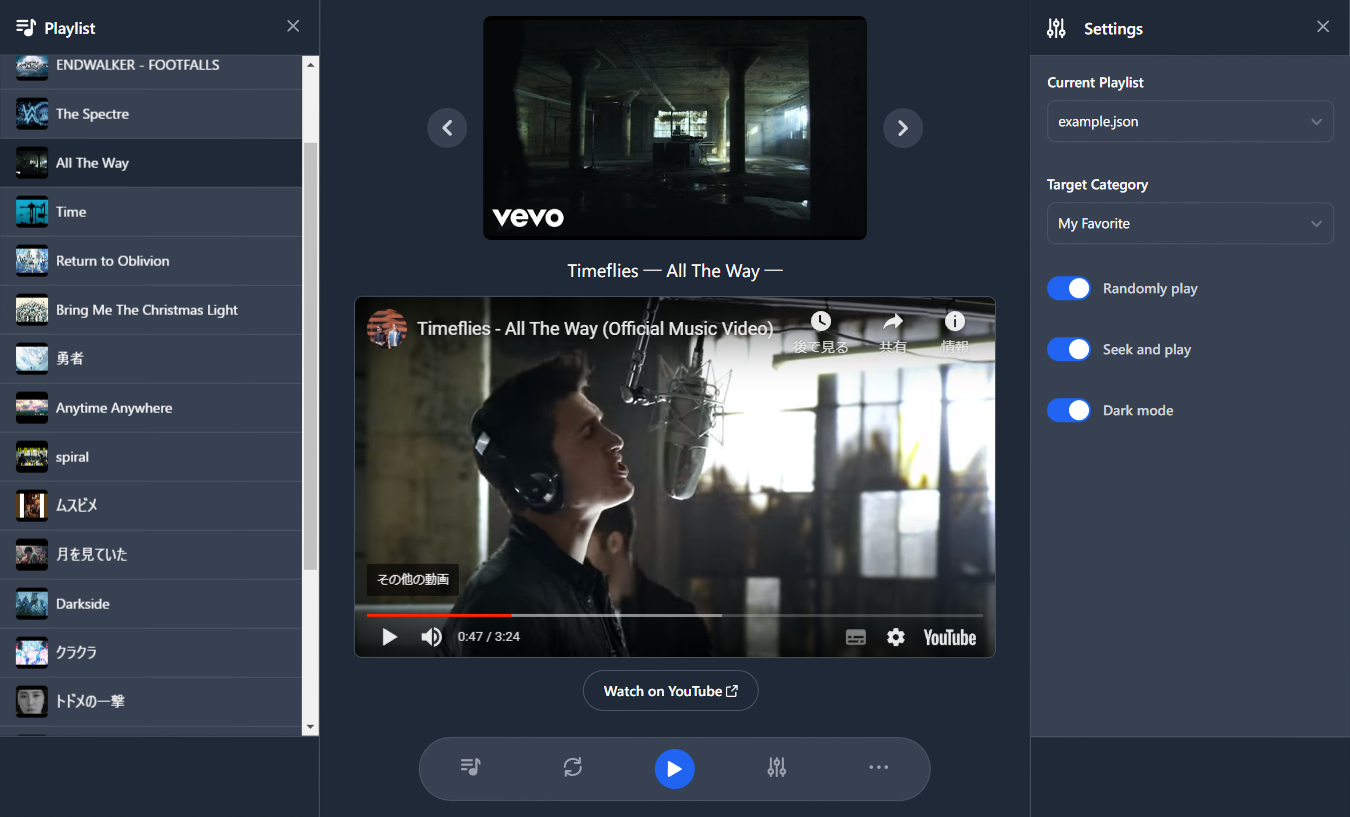Select Return to Oblivion track
1350x817 pixels.
pyautogui.click(x=151, y=261)
